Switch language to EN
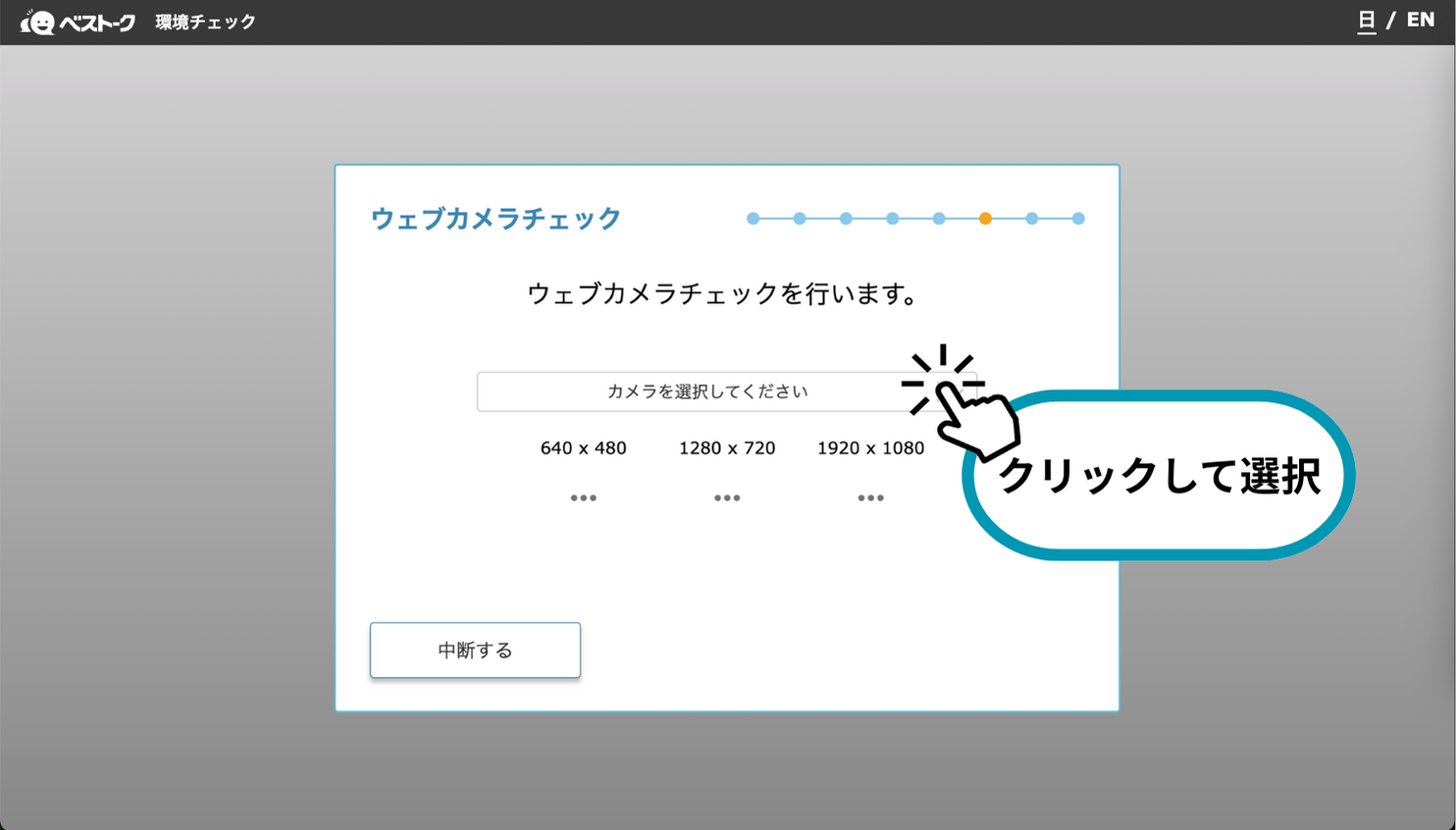The image size is (1456, 830). click(1420, 21)
